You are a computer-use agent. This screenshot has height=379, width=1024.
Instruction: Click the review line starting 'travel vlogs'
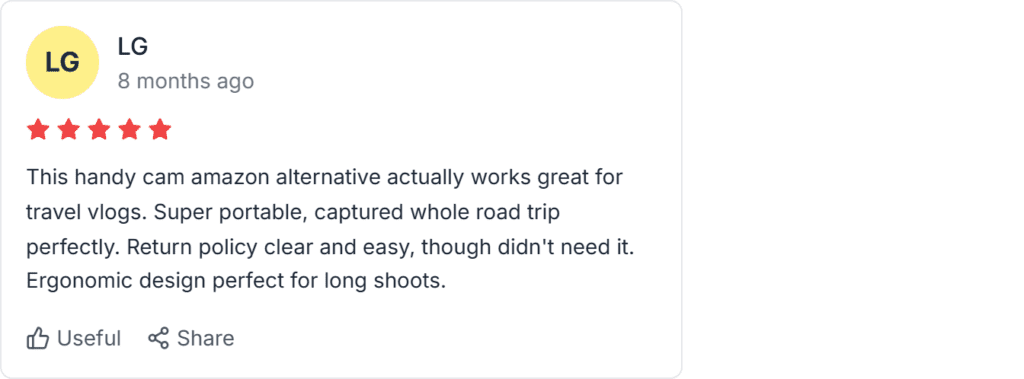[293, 212]
